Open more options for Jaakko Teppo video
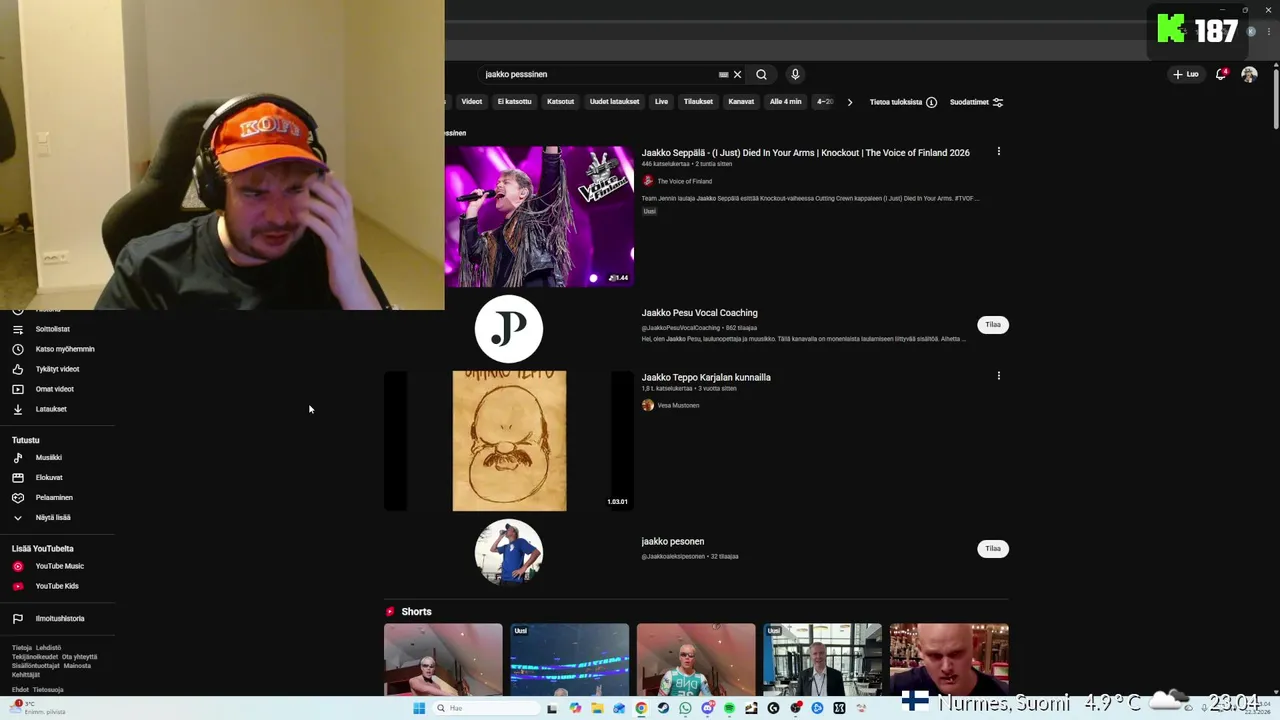Image resolution: width=1280 pixels, height=720 pixels. coord(998,376)
